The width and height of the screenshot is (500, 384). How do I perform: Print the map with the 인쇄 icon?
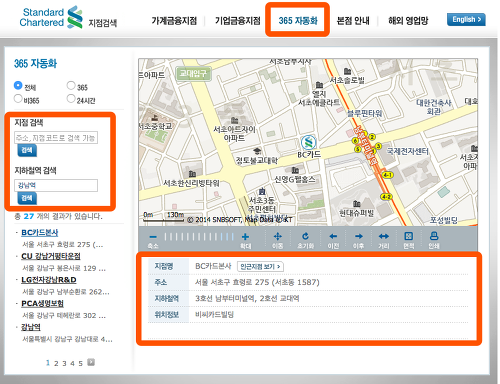point(434,236)
